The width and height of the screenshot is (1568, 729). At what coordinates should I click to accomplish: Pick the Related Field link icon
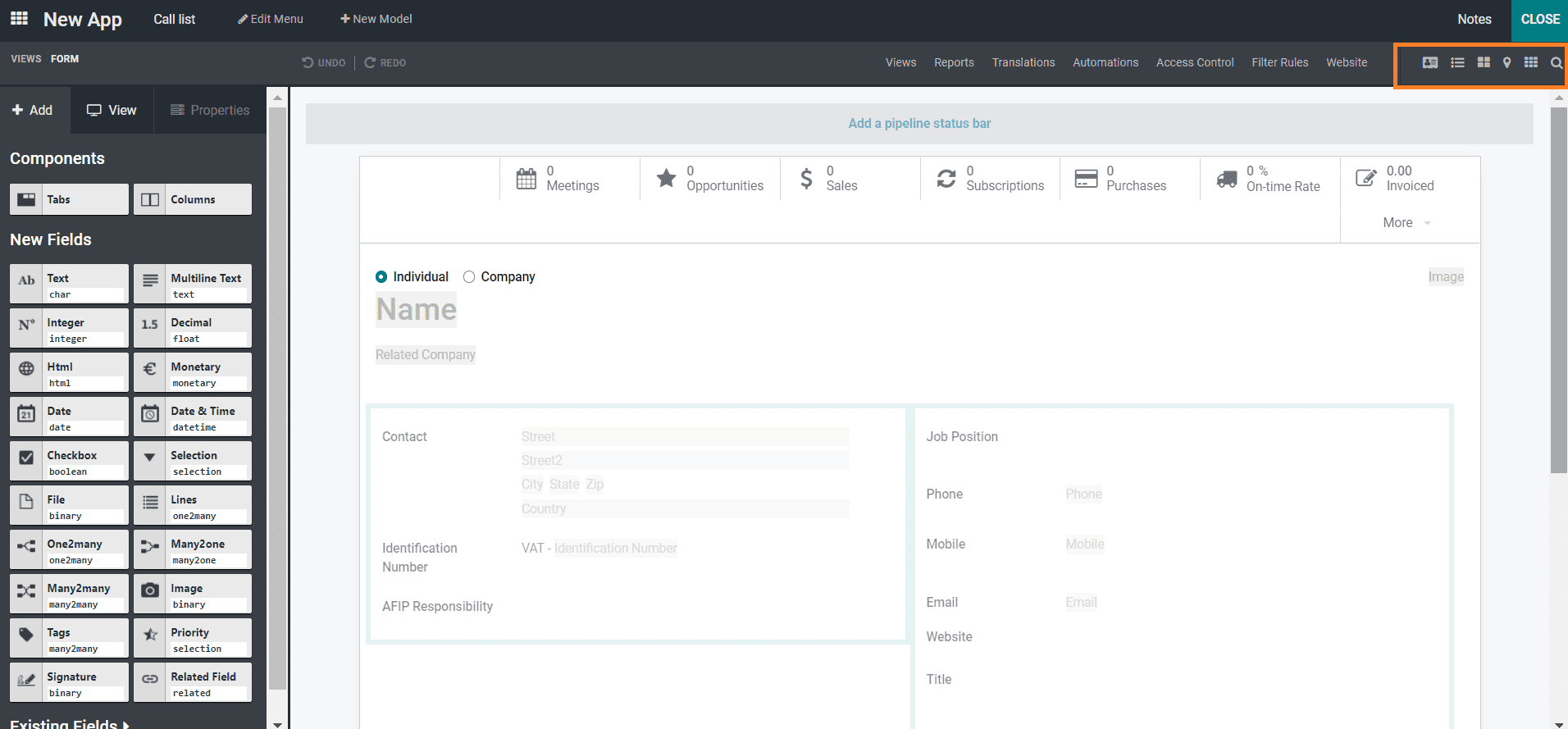point(150,679)
